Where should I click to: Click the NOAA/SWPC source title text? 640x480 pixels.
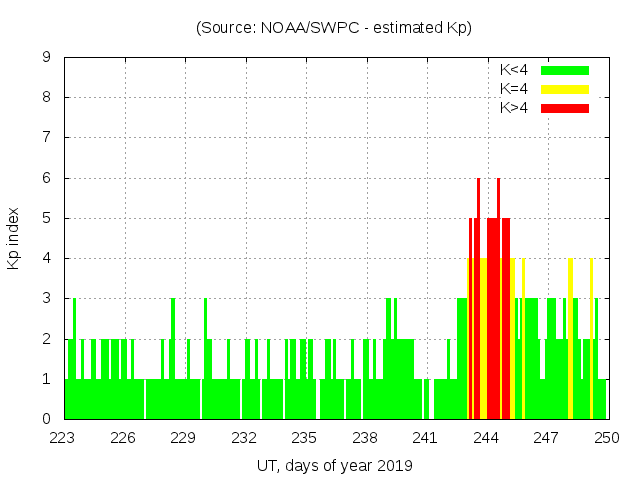(x=334, y=28)
